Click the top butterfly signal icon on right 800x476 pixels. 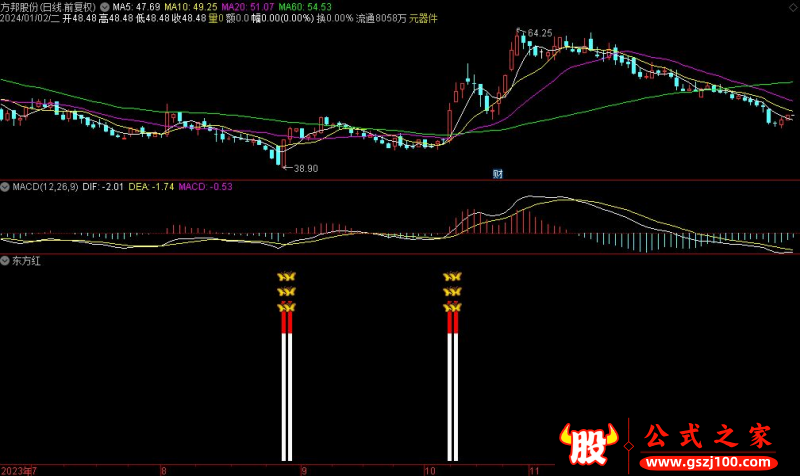452,276
